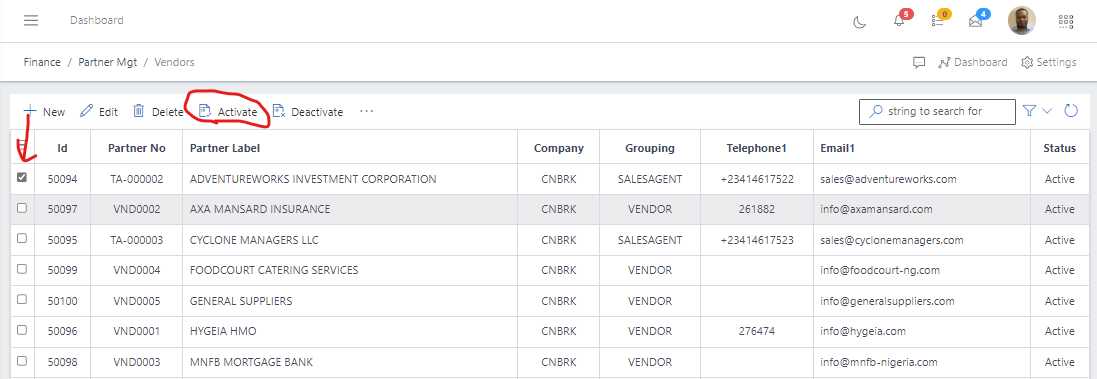Select the MNFB MORTGAGE BANK label
The image size is (1097, 379).
[251, 362]
